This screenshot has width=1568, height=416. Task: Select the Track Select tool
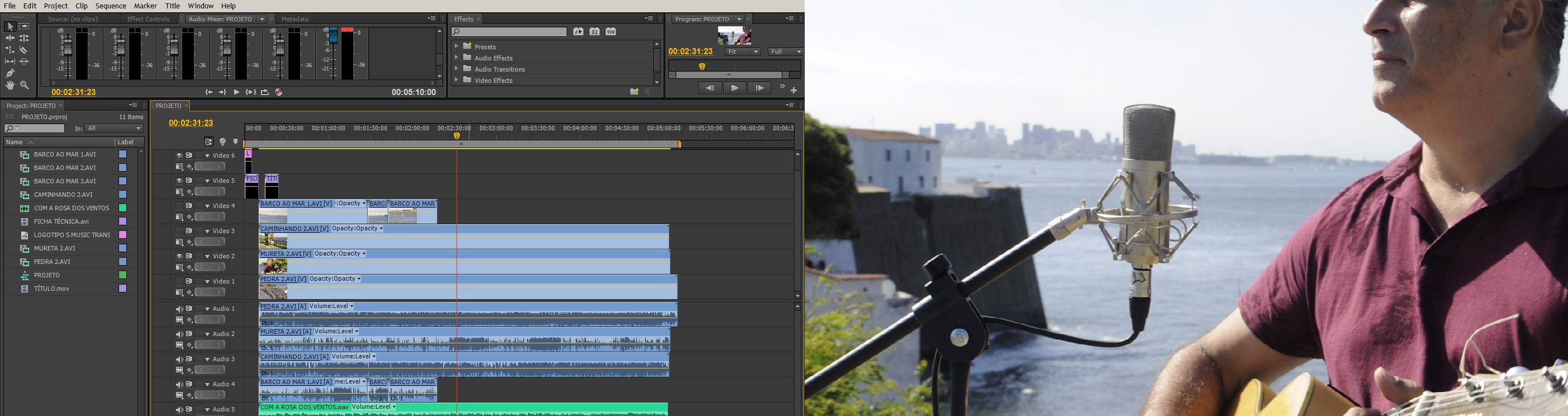25,26
